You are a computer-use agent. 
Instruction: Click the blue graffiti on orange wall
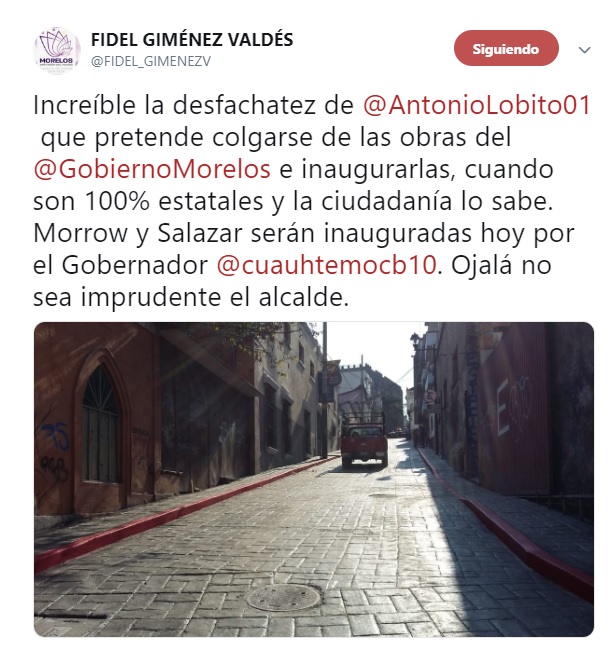click(56, 436)
